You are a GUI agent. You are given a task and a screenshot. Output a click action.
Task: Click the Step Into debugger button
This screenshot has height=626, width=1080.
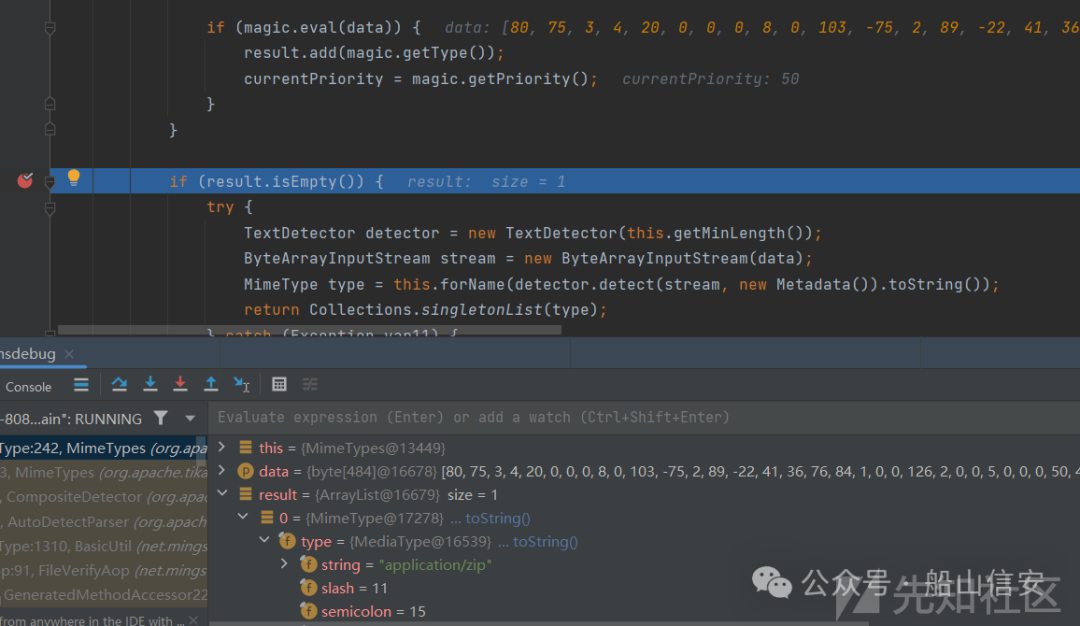pyautogui.click(x=150, y=384)
